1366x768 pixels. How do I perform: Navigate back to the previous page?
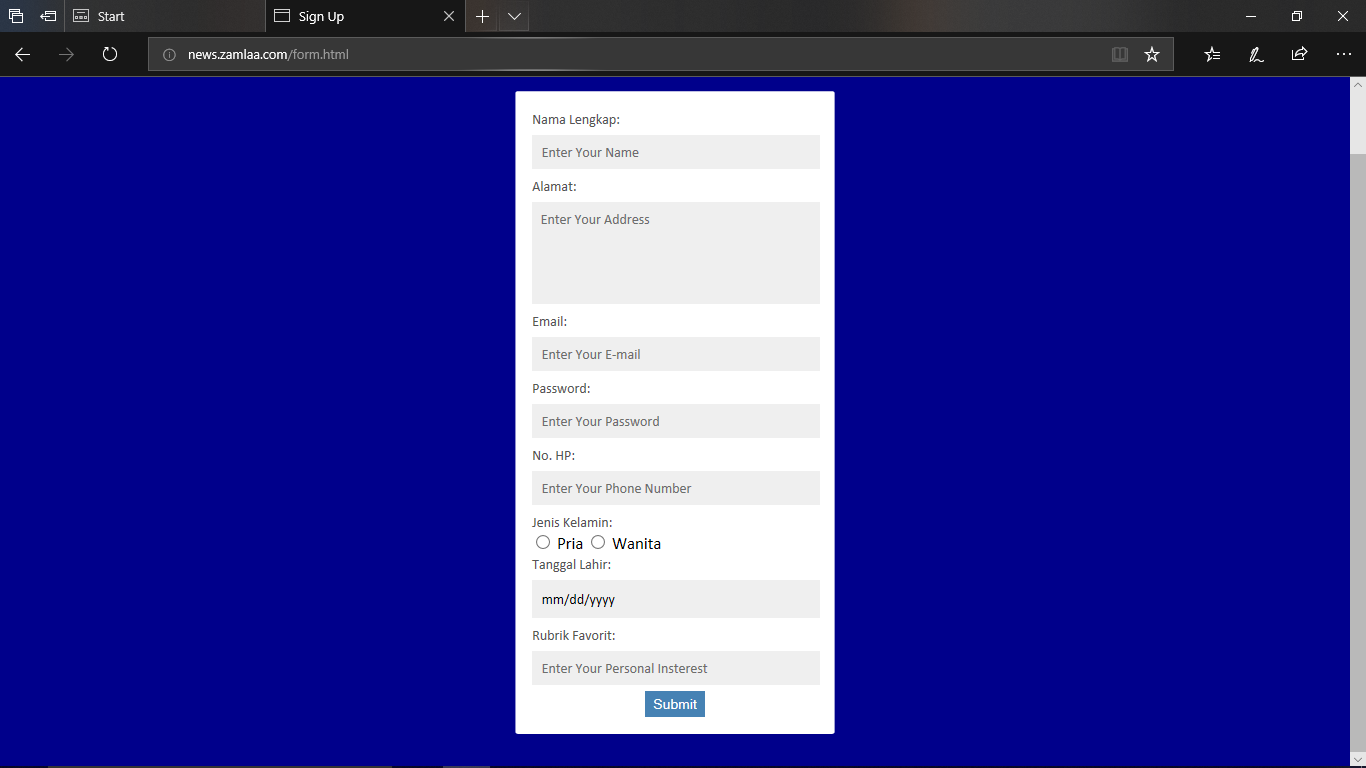point(22,55)
